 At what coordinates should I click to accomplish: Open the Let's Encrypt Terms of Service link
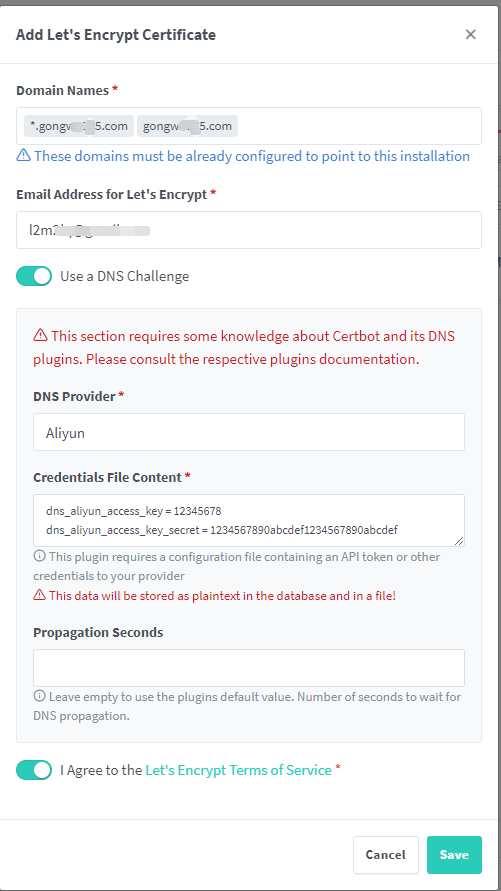(239, 771)
